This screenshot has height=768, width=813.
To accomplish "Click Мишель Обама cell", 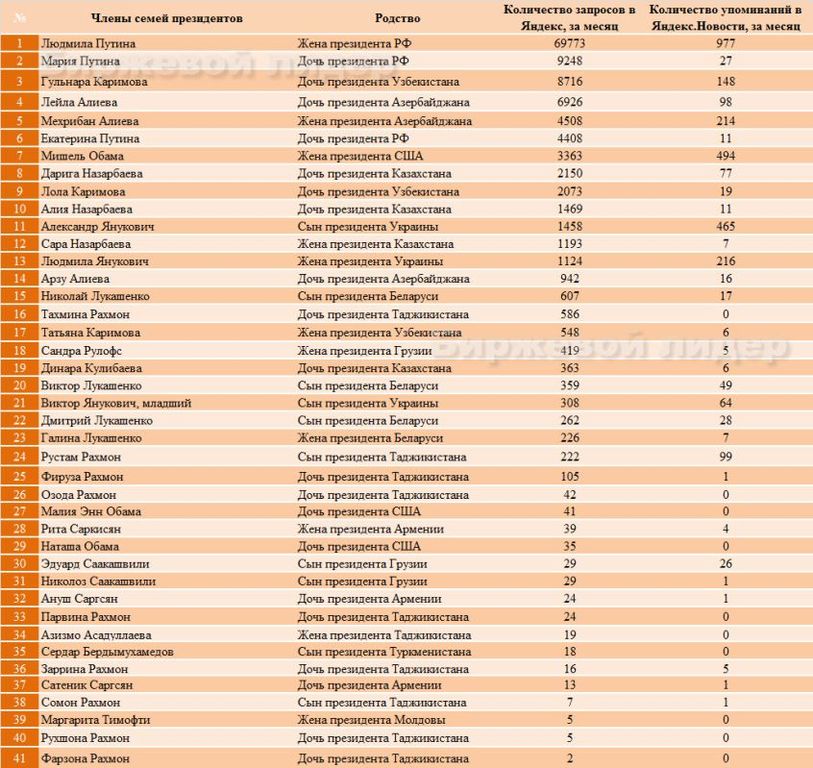I will [x=82, y=156].
